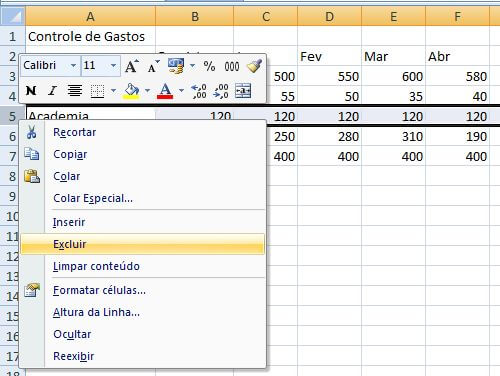Open the Calibri font name dropdown

point(73,65)
